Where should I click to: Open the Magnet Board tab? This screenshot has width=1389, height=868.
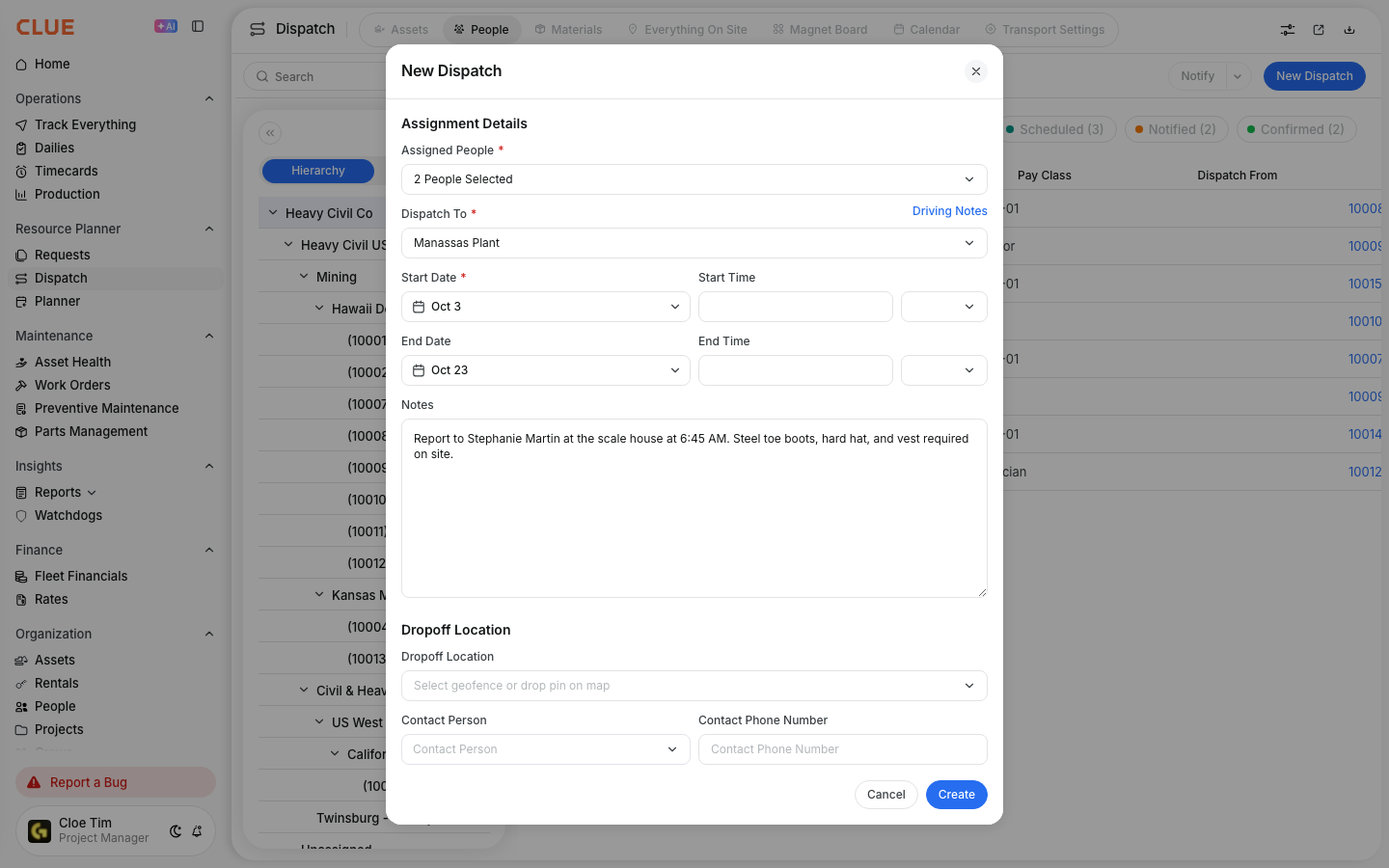(820, 30)
